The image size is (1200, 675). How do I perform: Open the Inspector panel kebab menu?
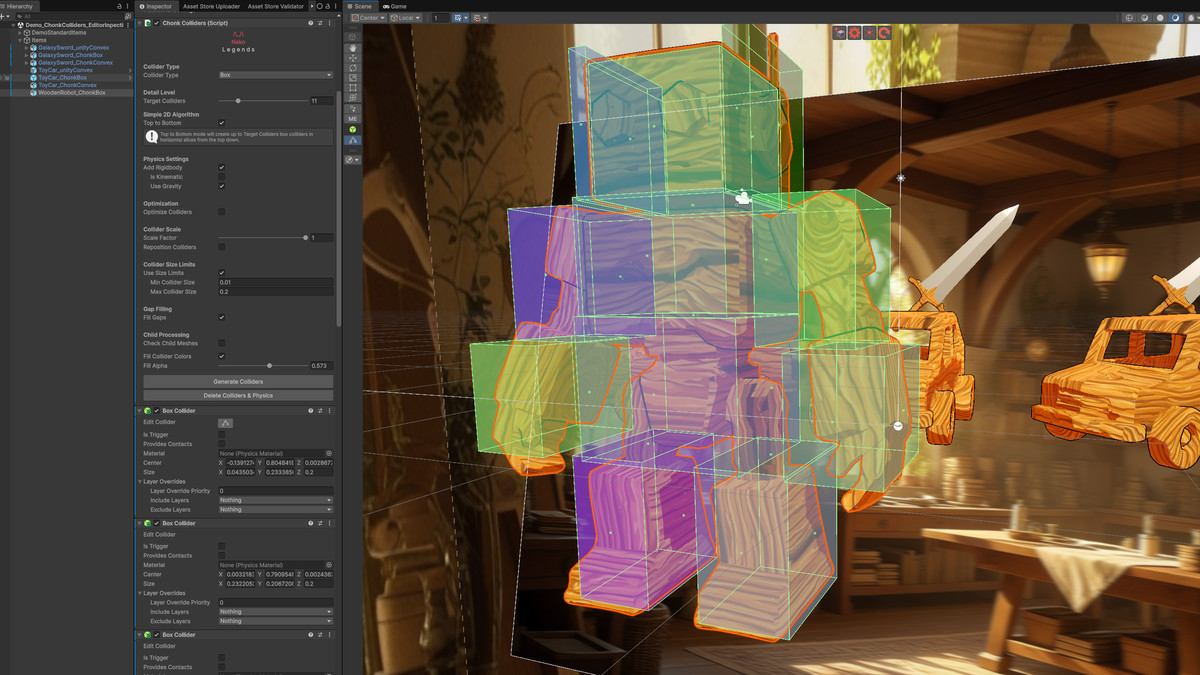coord(336,6)
